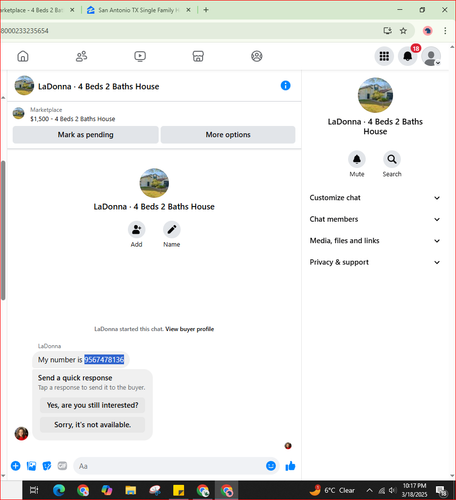Open the account profile menu
This screenshot has height=500, width=456.
point(431,56)
